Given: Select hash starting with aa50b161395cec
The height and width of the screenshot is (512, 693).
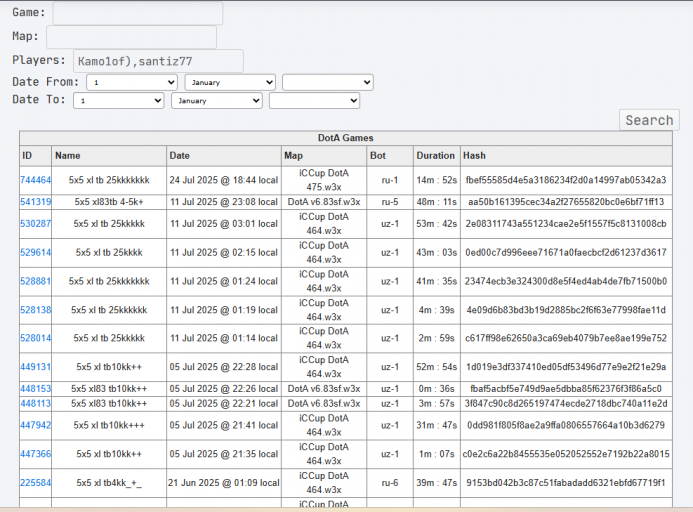Looking at the screenshot, I should pos(566,202).
